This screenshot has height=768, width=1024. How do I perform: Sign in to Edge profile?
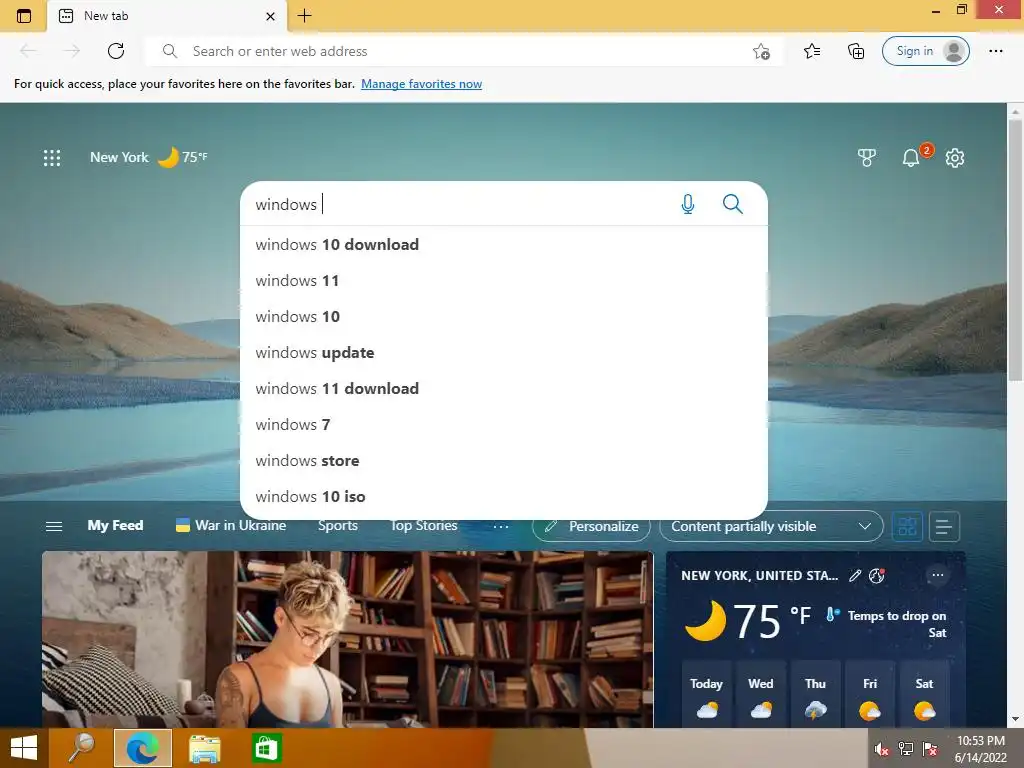pyautogui.click(x=925, y=51)
